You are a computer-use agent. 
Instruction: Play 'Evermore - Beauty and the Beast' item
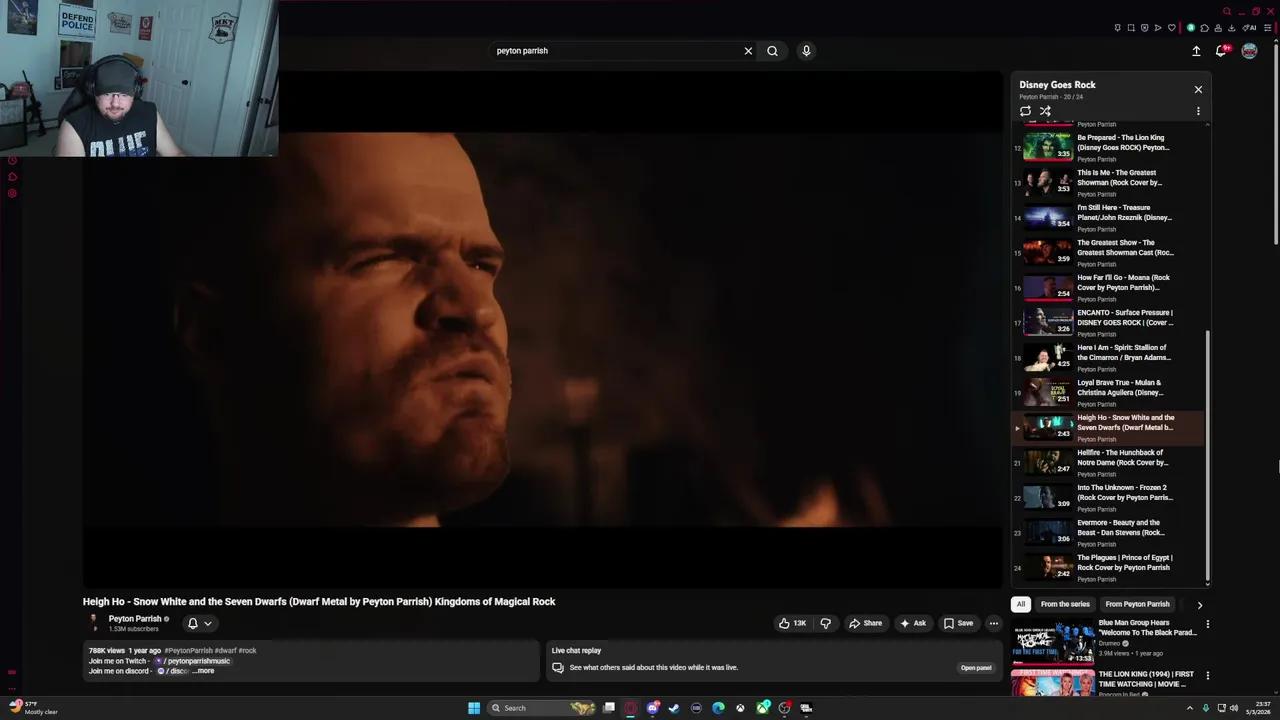tap(1110, 533)
